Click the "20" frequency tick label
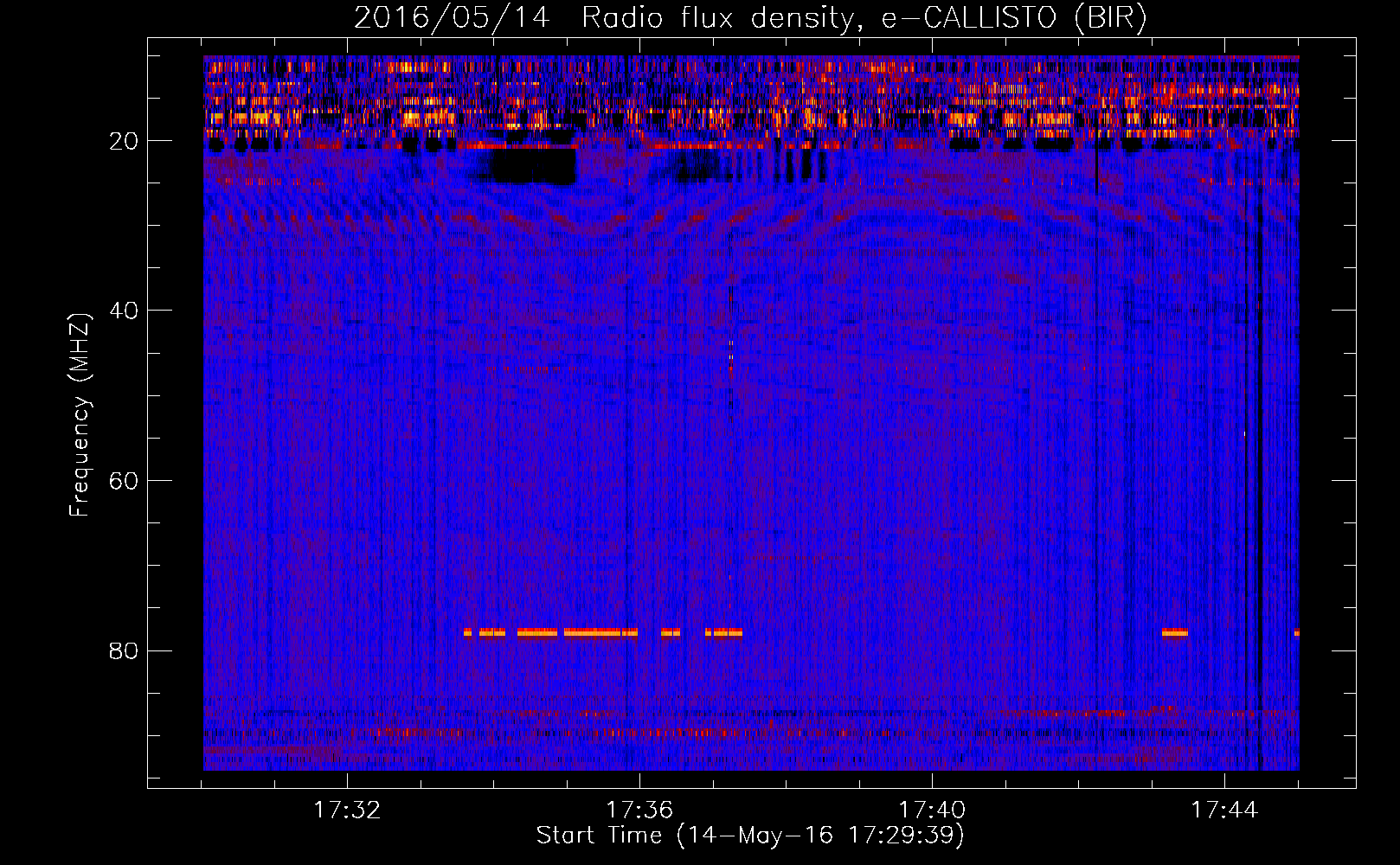Viewport: 1400px width, 865px height. pos(124,141)
